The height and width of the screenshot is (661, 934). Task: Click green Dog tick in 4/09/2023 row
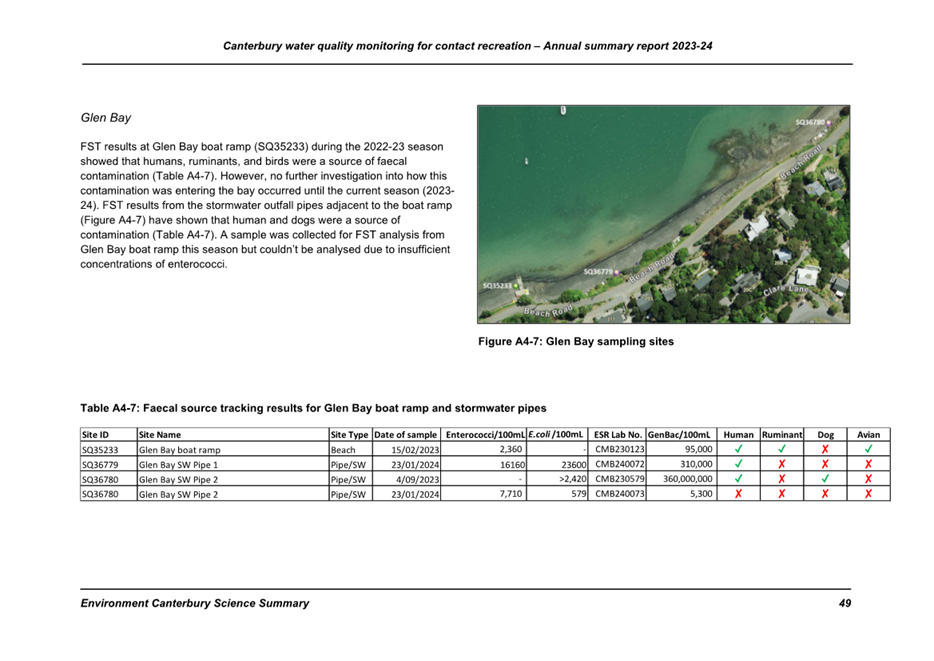[x=825, y=479]
